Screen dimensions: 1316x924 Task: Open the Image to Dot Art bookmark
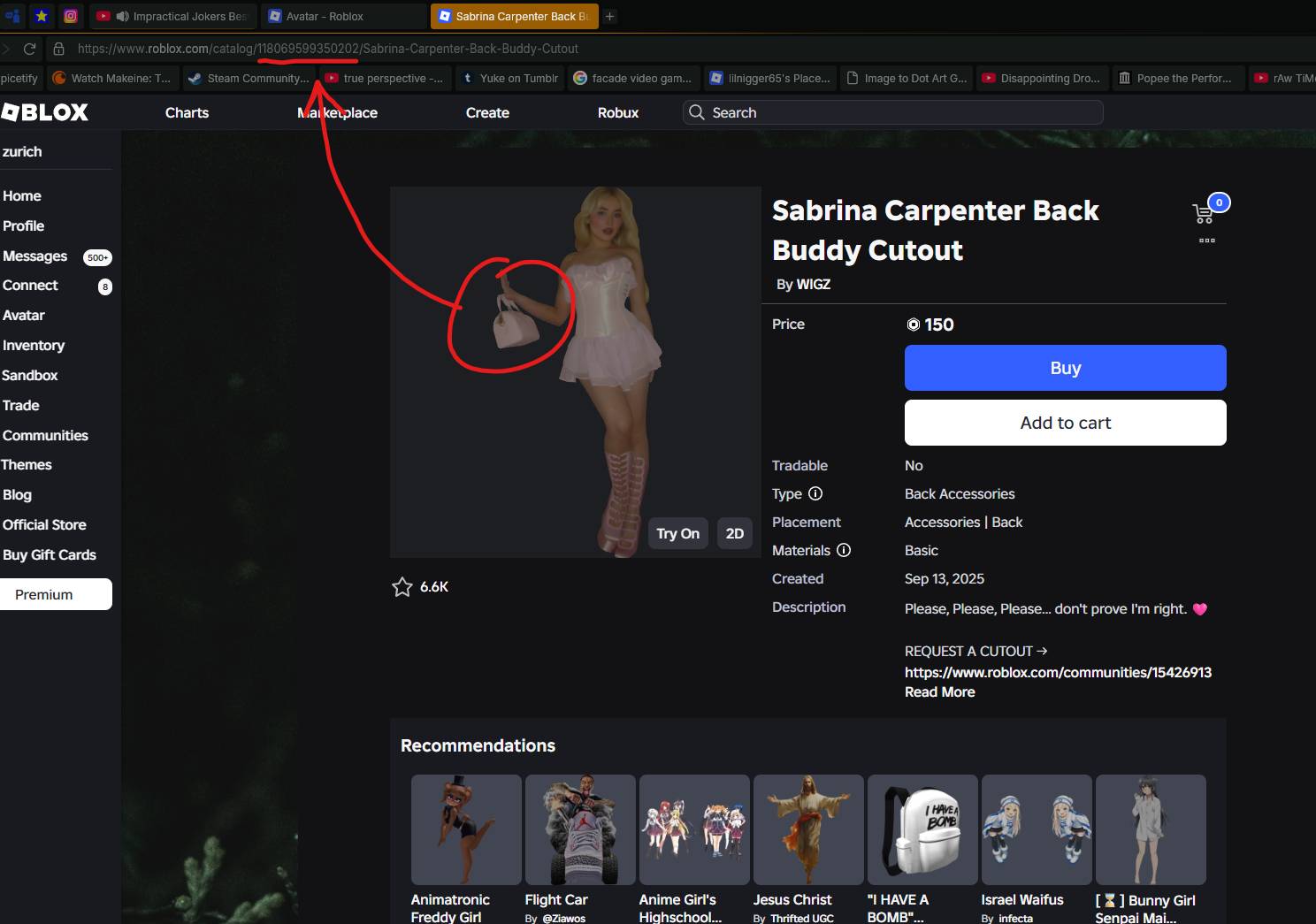907,78
